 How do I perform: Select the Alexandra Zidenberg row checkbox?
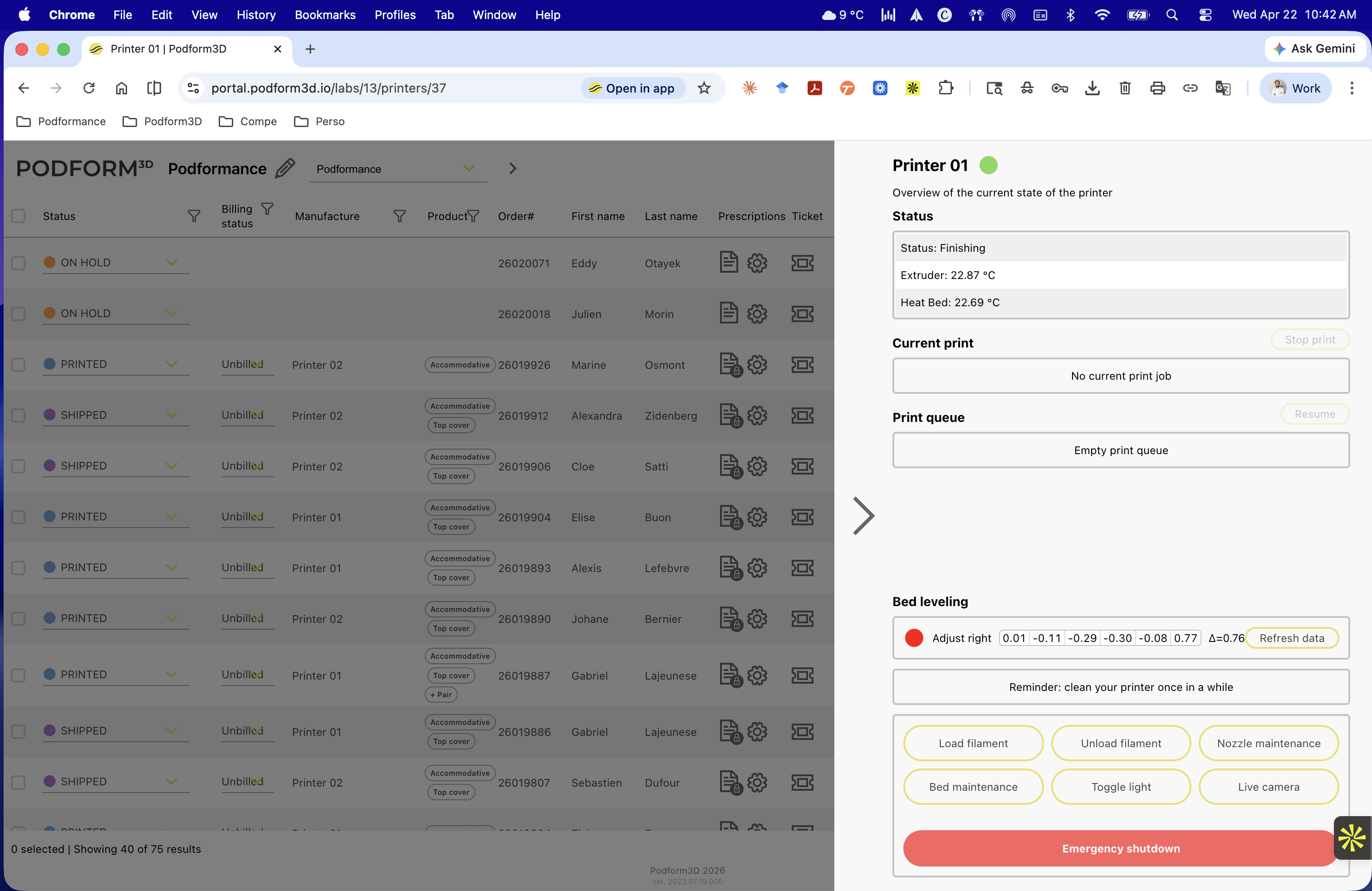click(19, 415)
